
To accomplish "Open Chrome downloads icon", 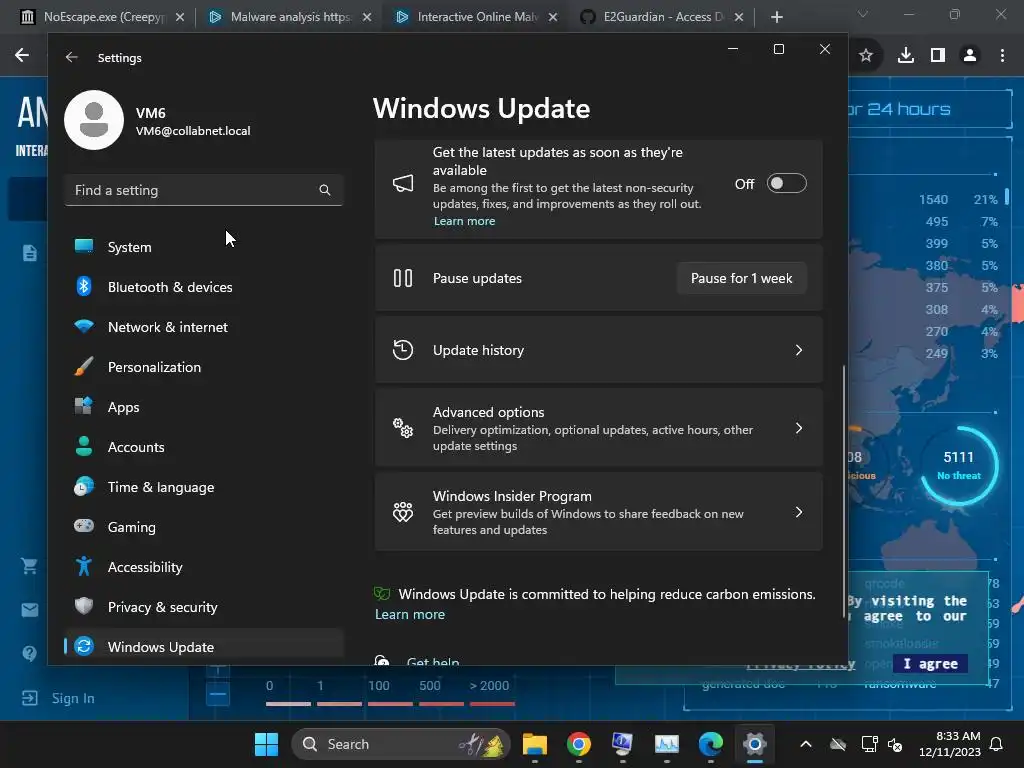I will 906,56.
